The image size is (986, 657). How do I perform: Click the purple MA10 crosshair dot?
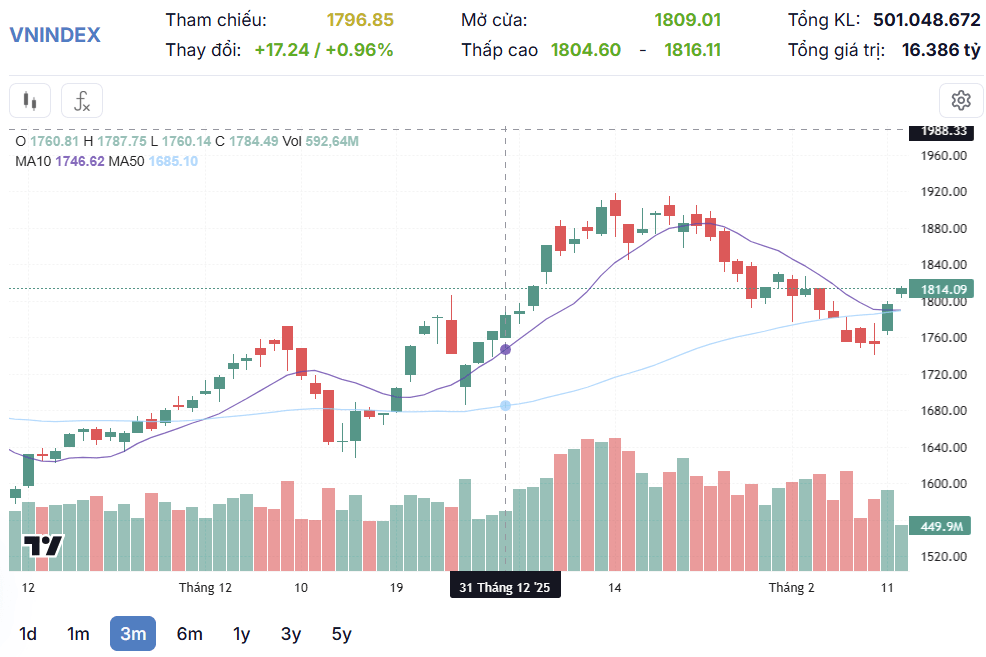tap(506, 350)
